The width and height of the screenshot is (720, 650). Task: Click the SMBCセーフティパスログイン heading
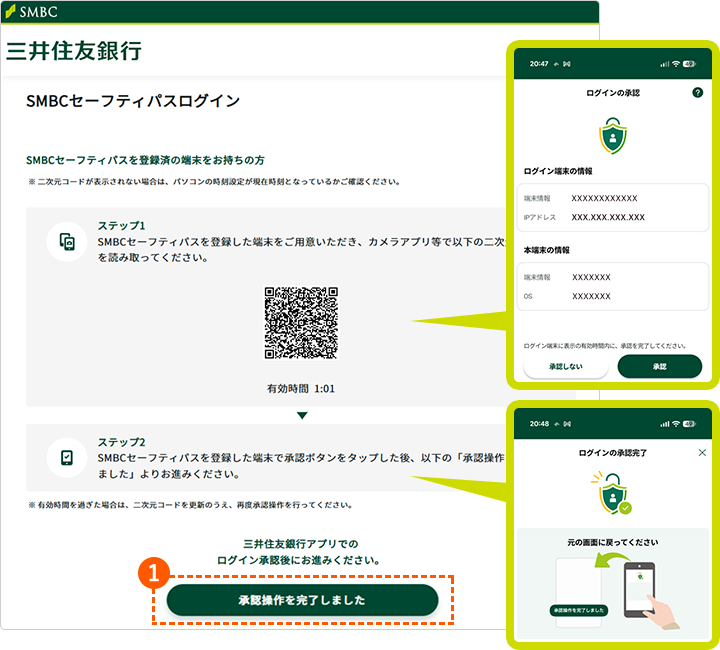133,101
